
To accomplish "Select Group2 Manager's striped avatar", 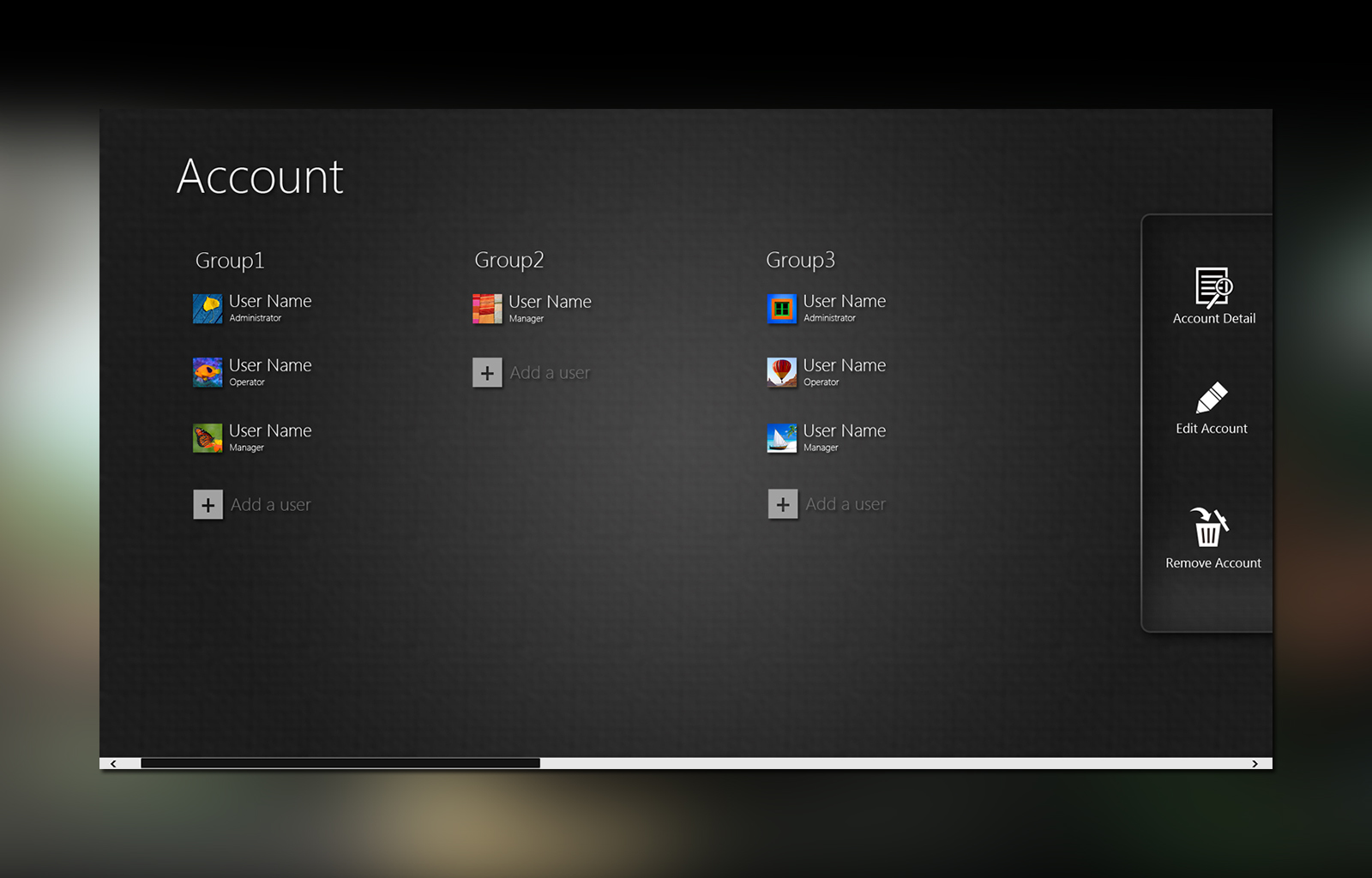I will (487, 309).
